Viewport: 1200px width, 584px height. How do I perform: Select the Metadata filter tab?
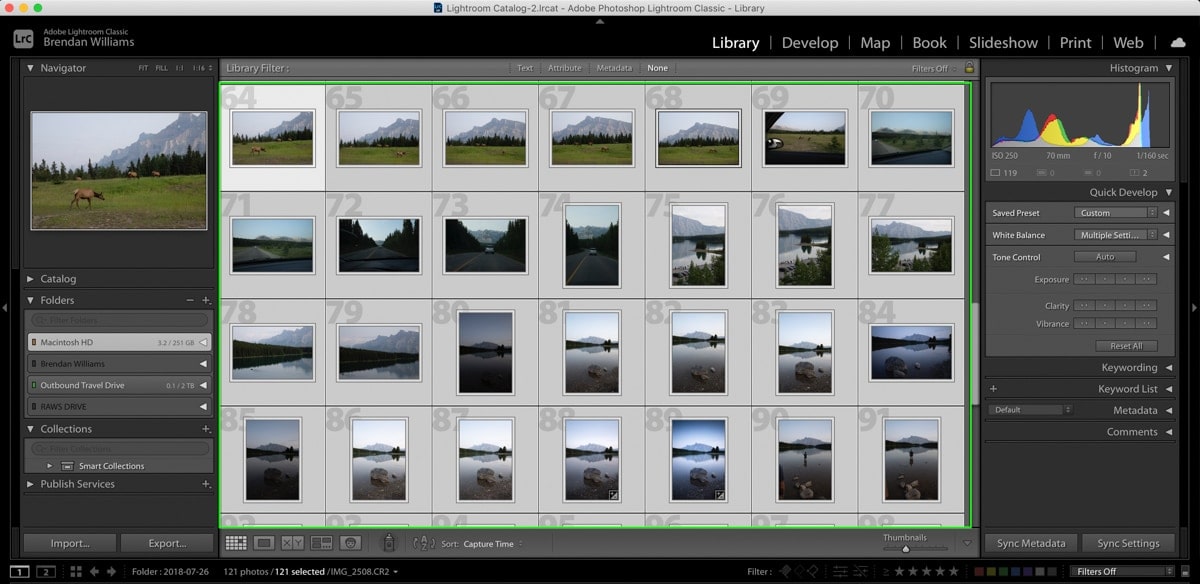pos(614,68)
